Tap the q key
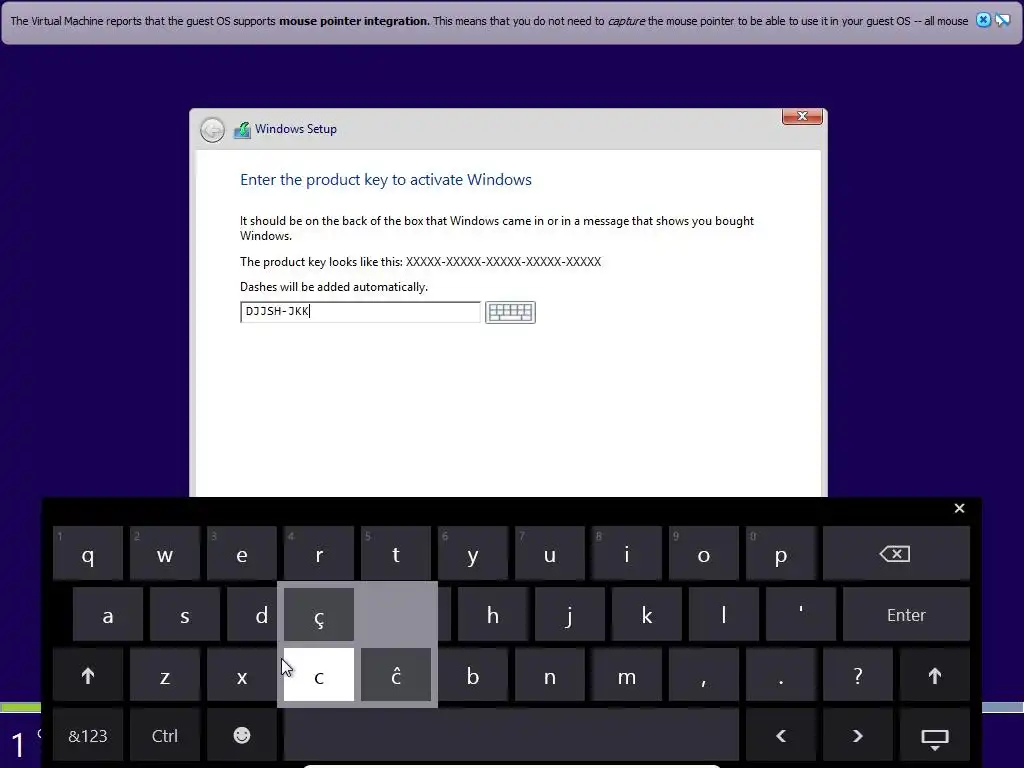This screenshot has width=1024, height=768. 88,554
